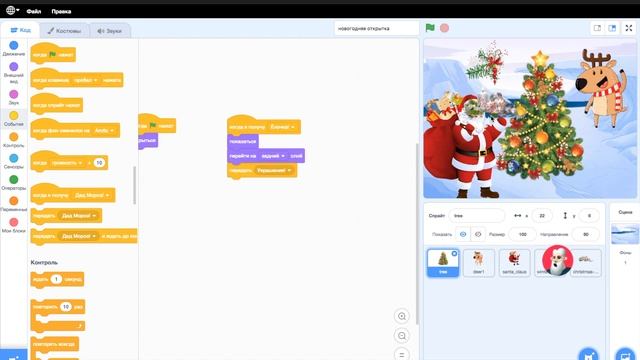Enter full screen stage mode
The width and height of the screenshot is (640, 360).
coord(629,28)
